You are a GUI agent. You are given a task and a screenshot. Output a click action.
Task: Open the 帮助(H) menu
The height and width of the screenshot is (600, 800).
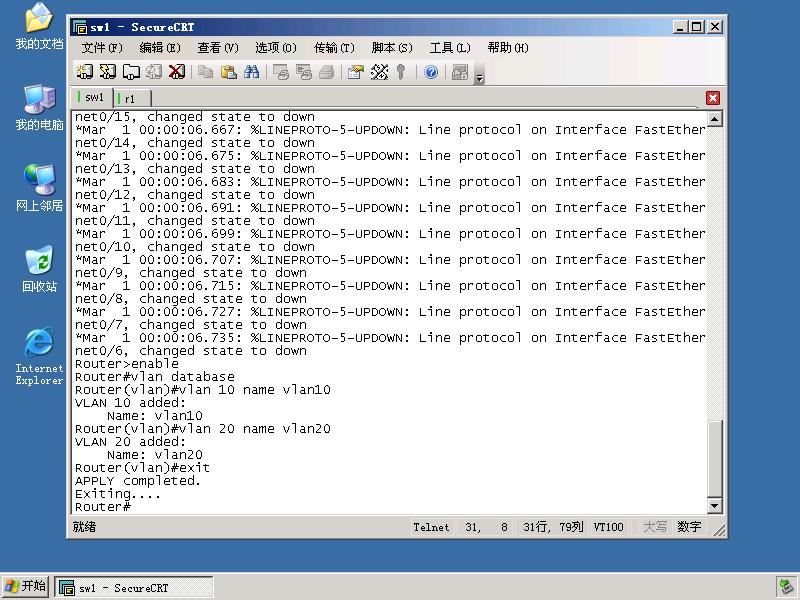(508, 48)
